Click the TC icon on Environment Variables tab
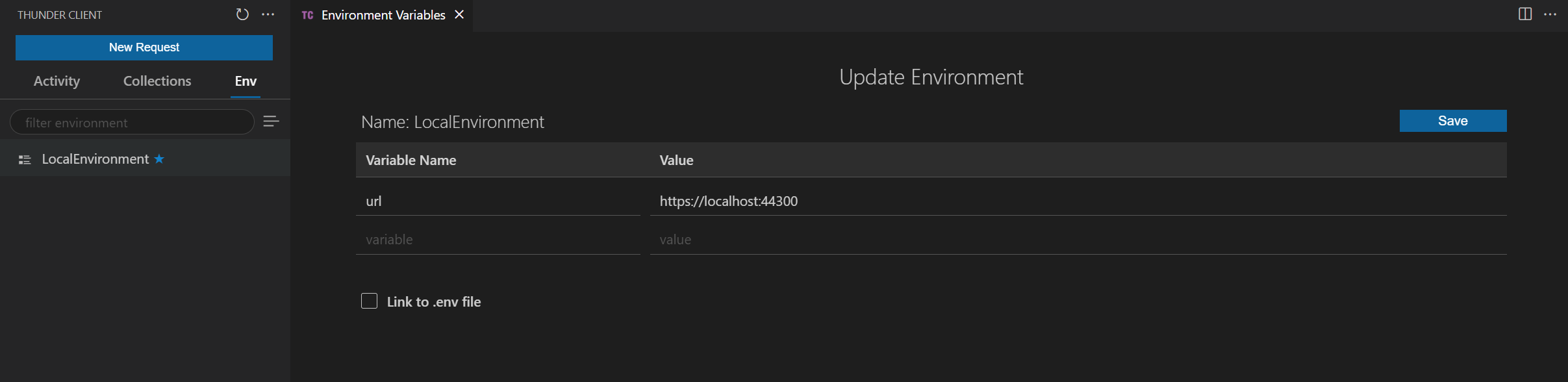Screen dimensions: 1568x382 [308, 14]
